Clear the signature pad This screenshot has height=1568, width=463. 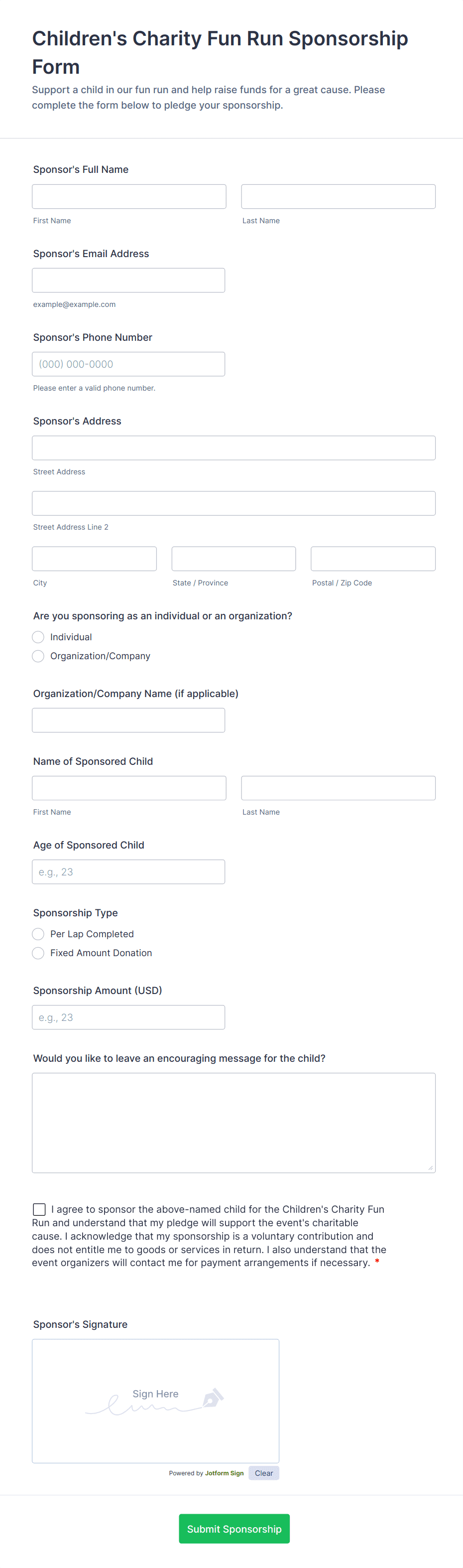click(x=263, y=1473)
